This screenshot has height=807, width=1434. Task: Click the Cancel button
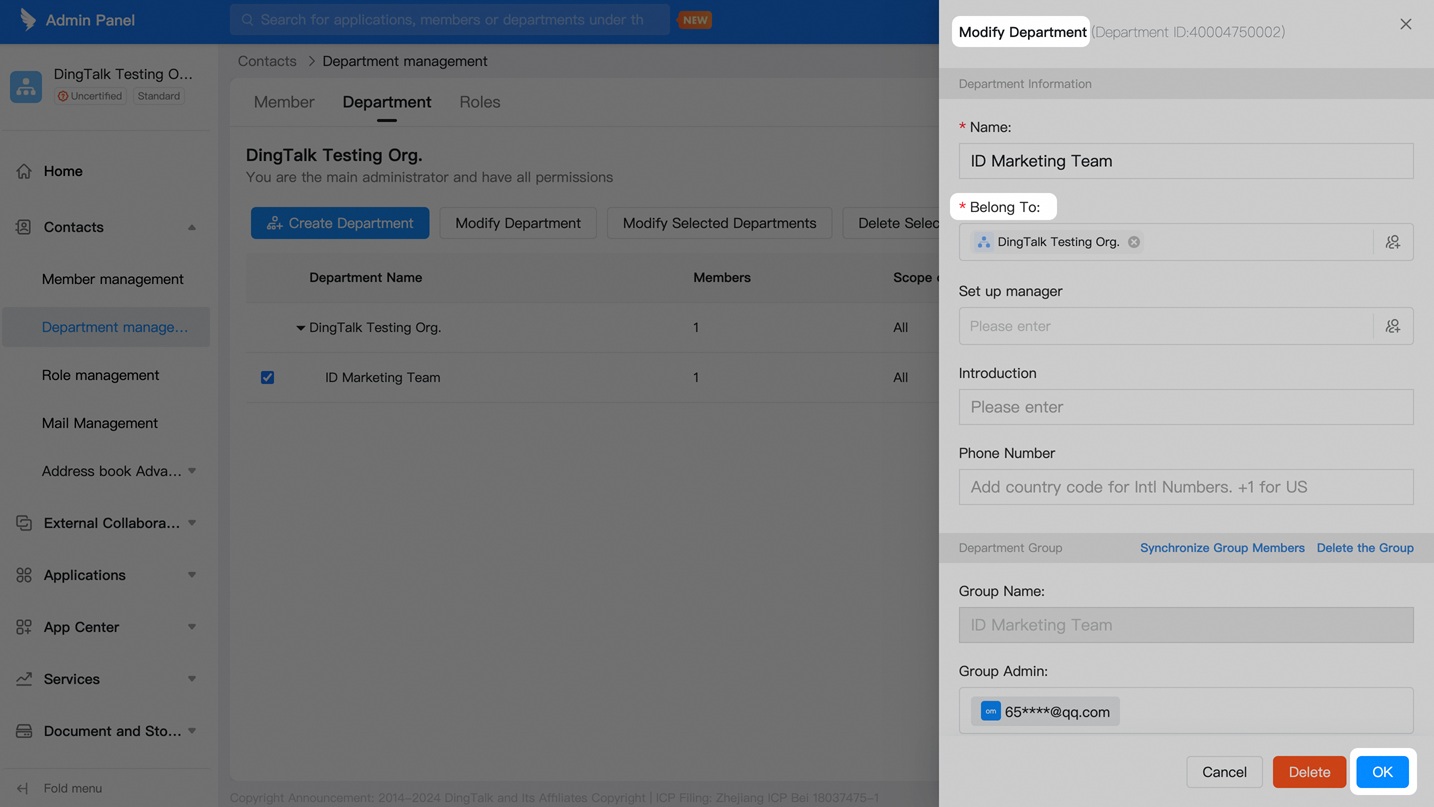[1224, 772]
